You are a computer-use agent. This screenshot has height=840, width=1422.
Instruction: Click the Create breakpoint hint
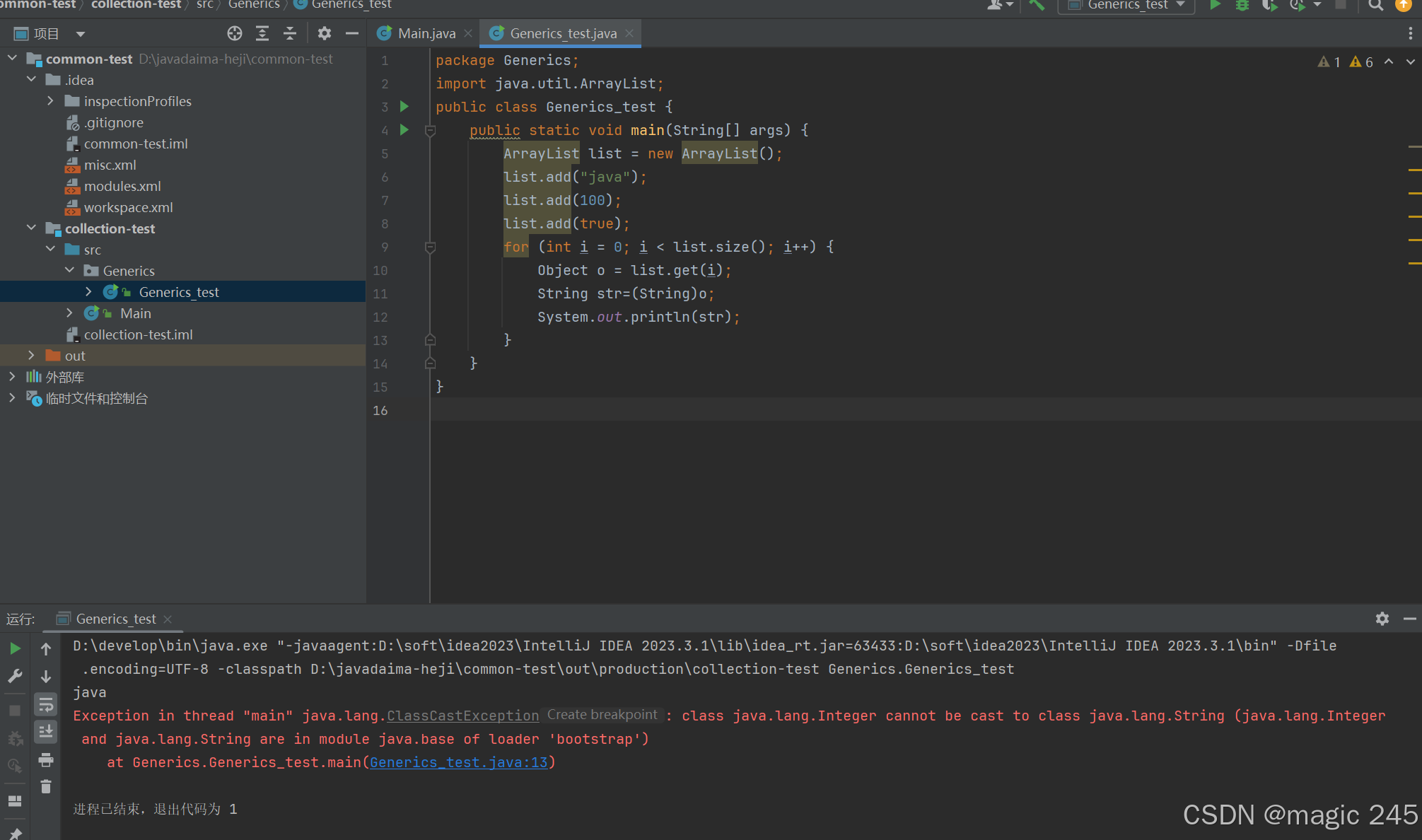[602, 715]
